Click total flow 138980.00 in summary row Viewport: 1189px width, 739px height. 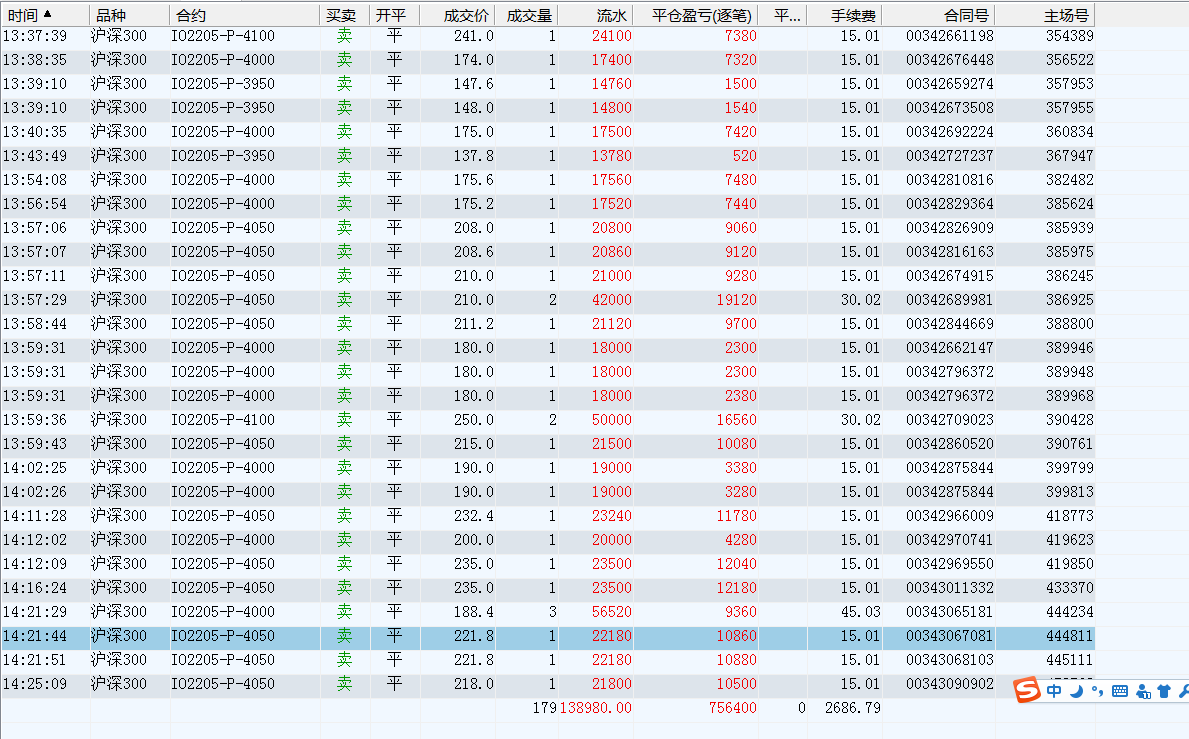596,708
